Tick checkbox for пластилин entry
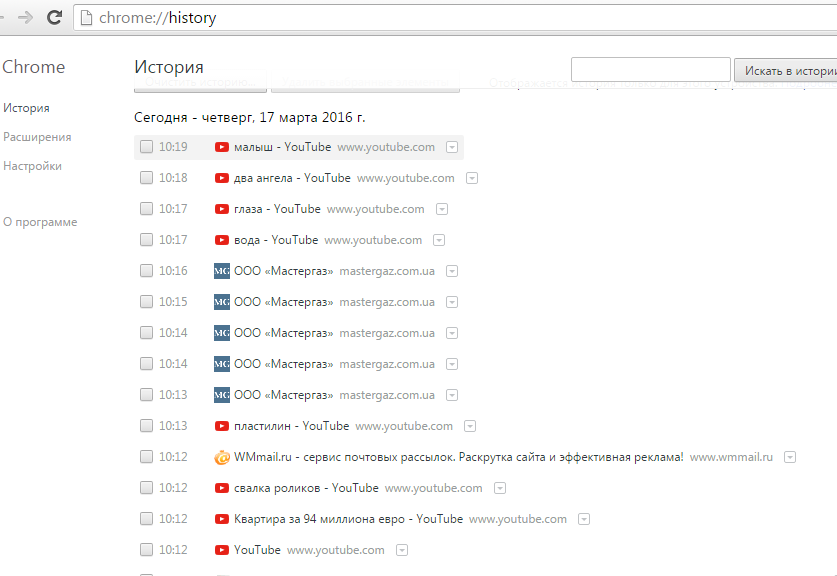The image size is (837, 576). coord(146,425)
